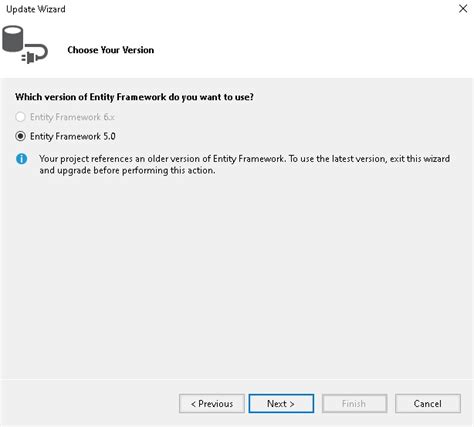This screenshot has height=427, width=474.
Task: Go back with the Previous button
Action: pos(212,404)
